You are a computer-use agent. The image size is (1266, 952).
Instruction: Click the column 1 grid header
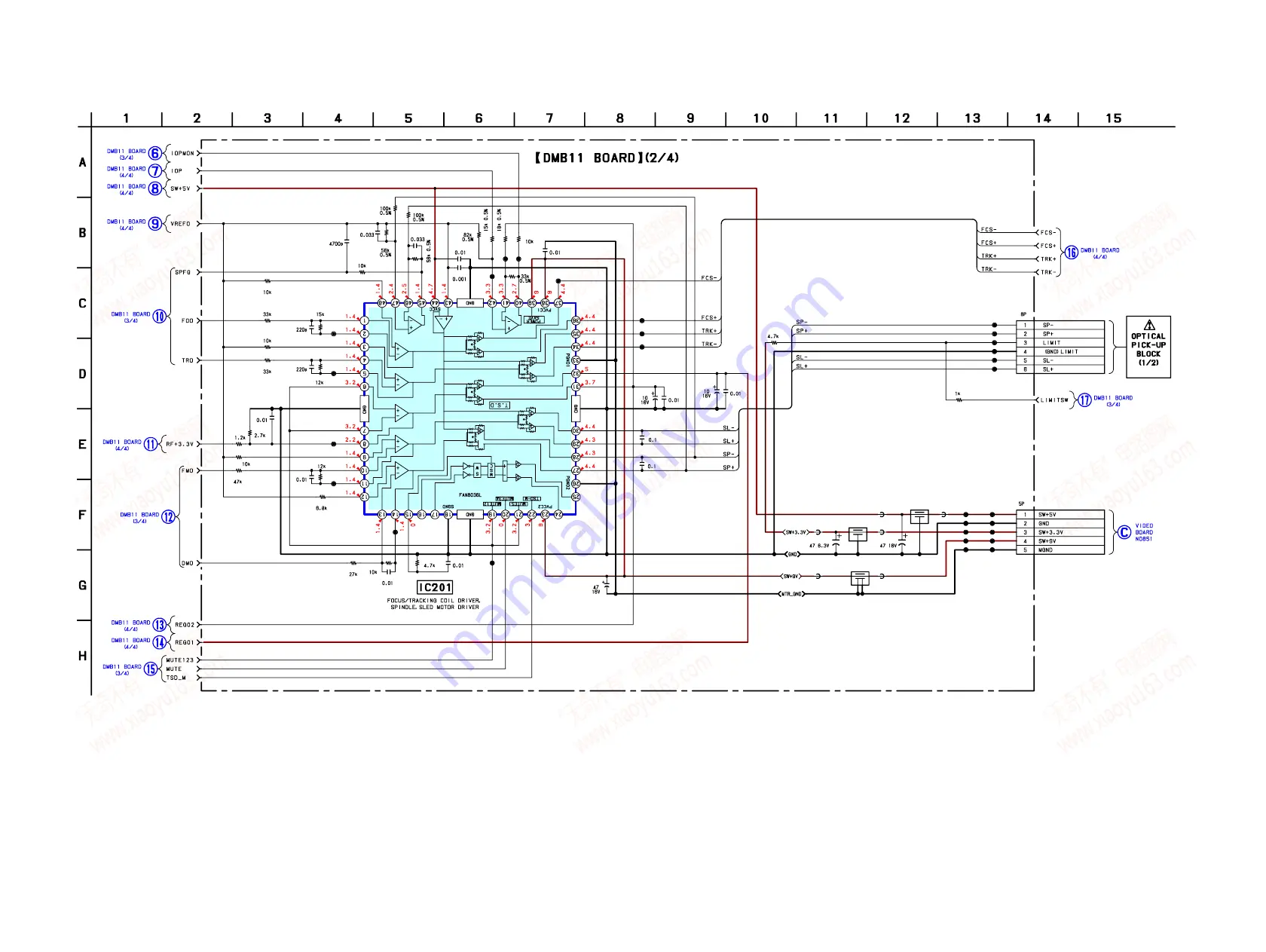126,118
